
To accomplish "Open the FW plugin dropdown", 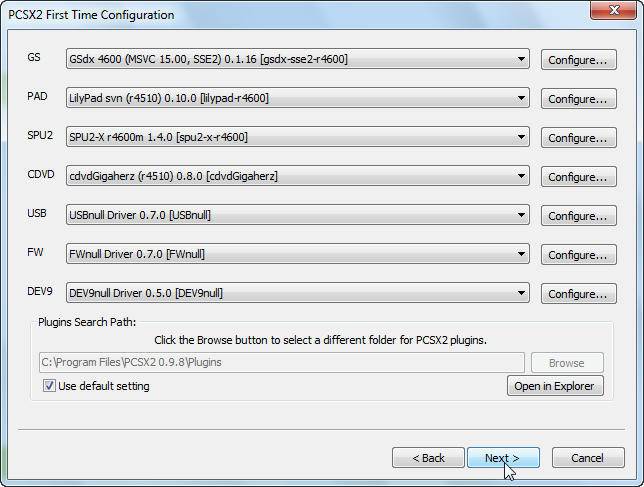I will (x=298, y=254).
